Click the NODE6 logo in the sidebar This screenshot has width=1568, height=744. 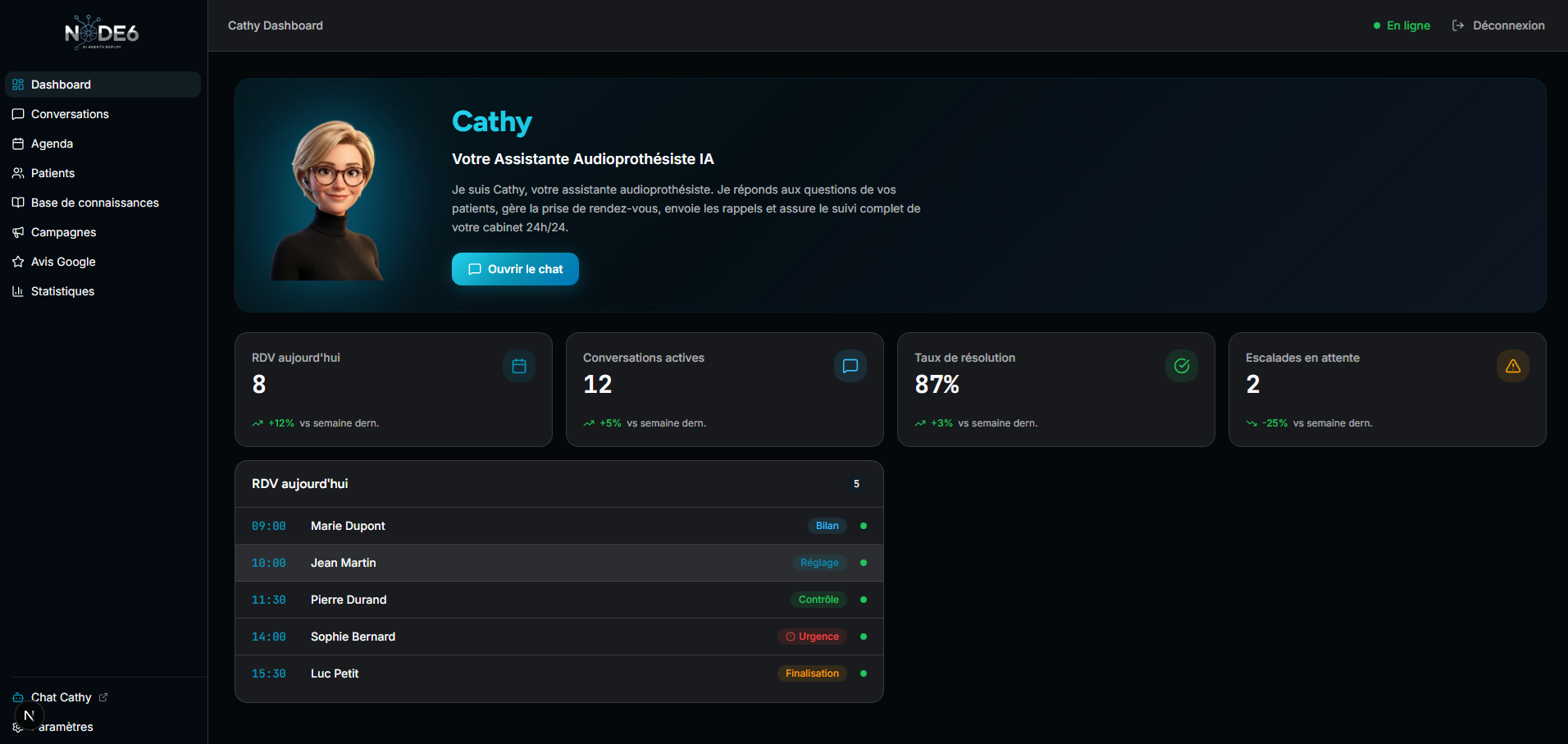click(103, 33)
